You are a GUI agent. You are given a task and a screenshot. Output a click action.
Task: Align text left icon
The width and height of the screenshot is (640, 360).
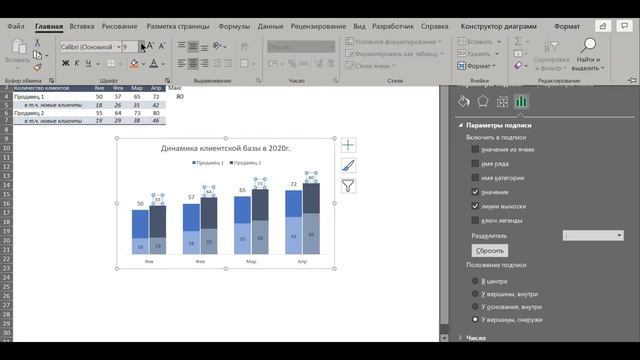(182, 63)
